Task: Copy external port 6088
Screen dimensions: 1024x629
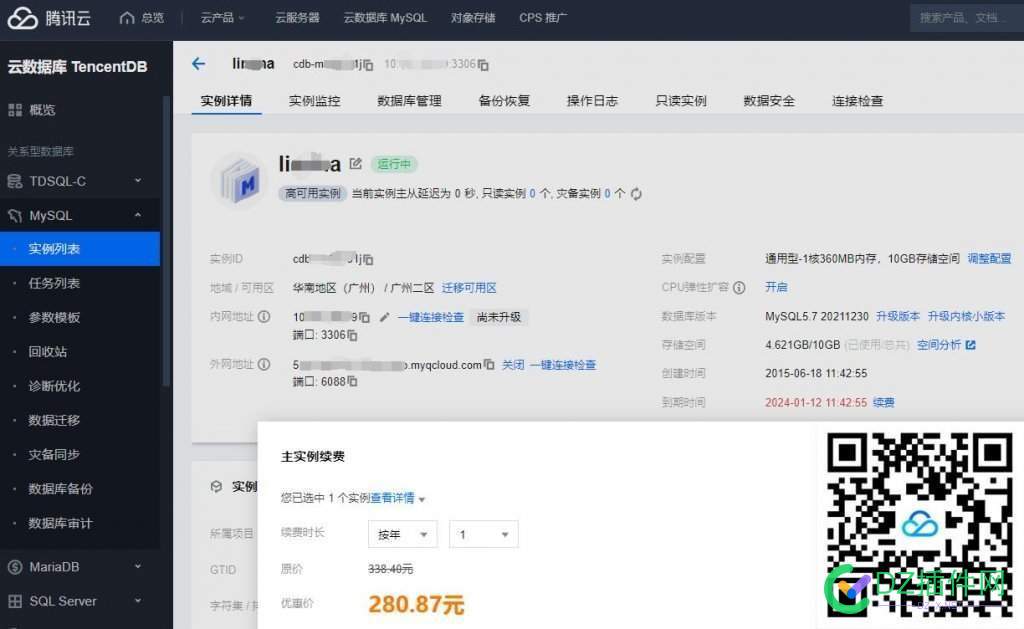Action: [353, 381]
